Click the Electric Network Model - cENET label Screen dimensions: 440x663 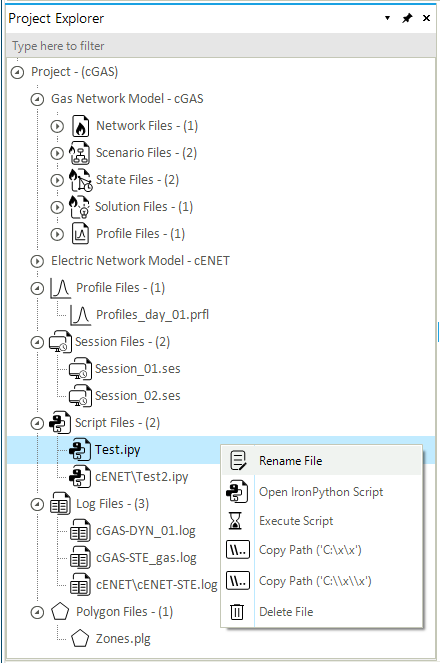[x=140, y=261]
